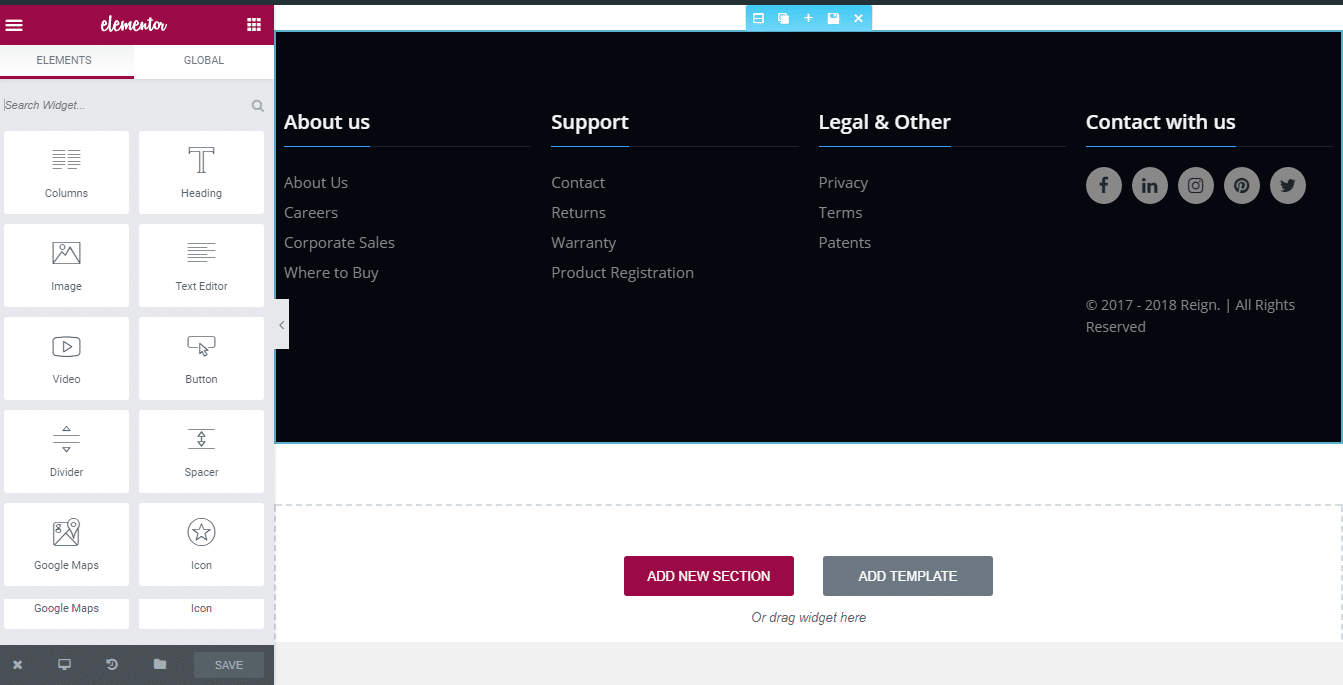
Task: Focus the Search Widget input field
Action: pyautogui.click(x=125, y=105)
